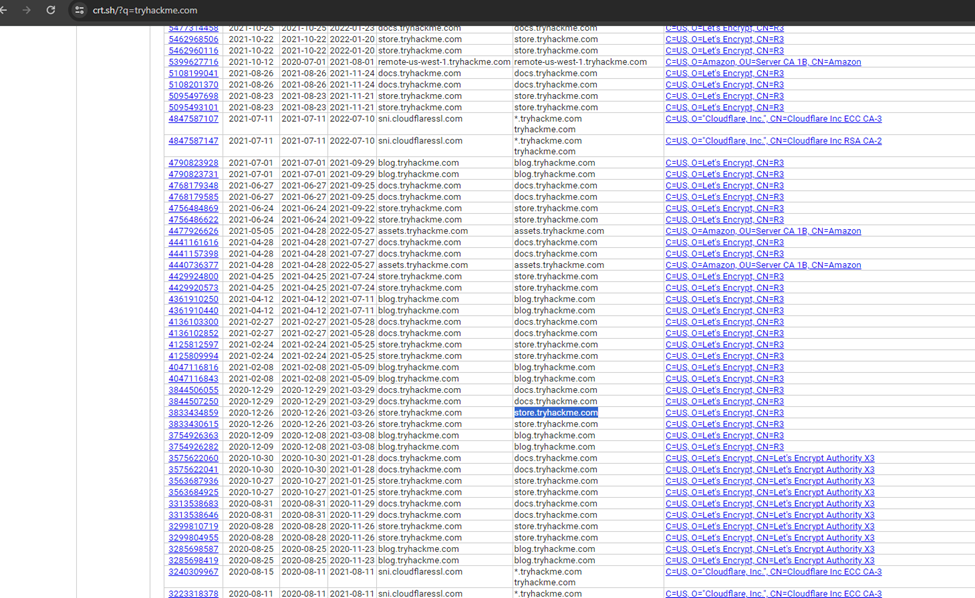This screenshot has width=975, height=598.
Task: Open the site information icon in address bar
Action: [x=79, y=12]
